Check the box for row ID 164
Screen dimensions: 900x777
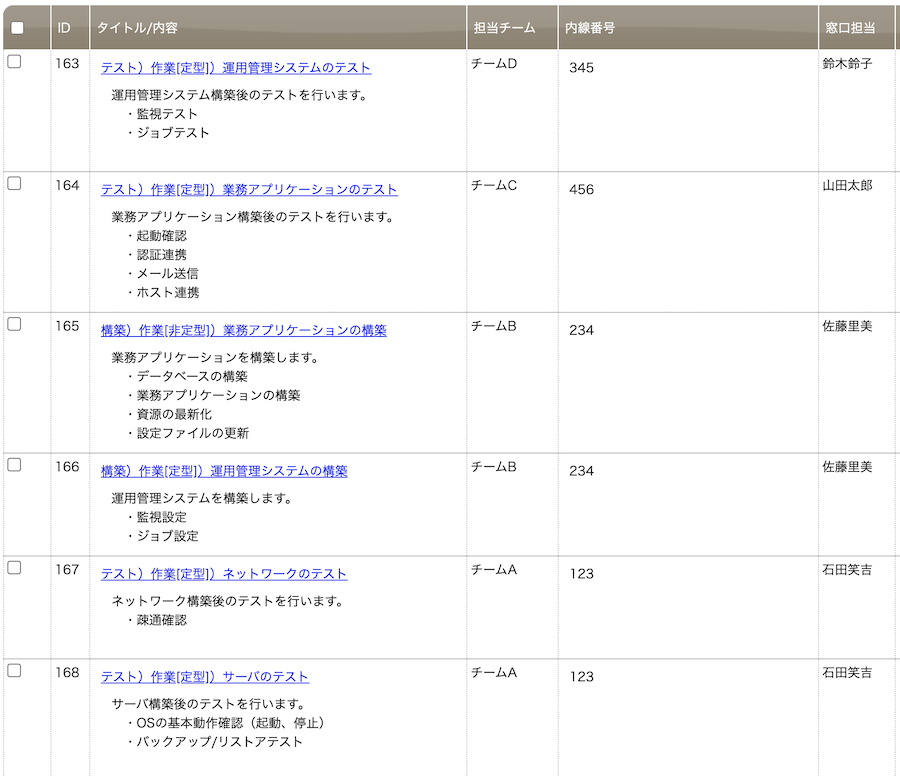14,183
